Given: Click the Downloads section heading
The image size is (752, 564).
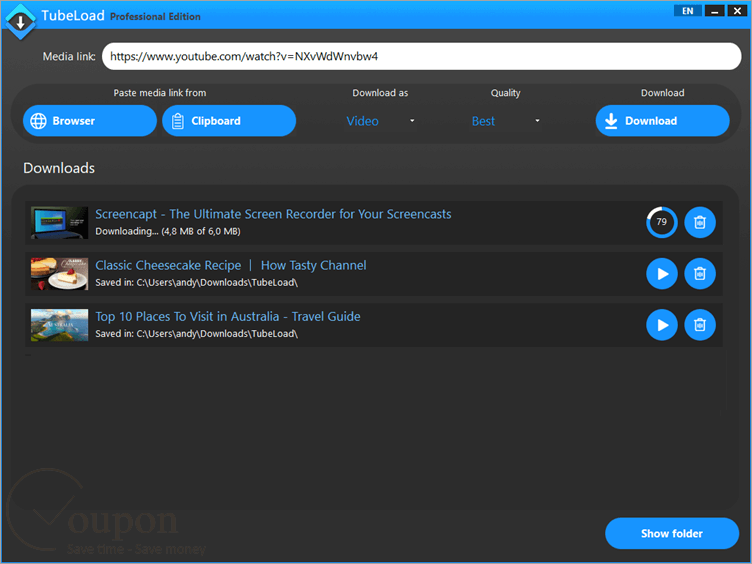Looking at the screenshot, I should [x=59, y=168].
